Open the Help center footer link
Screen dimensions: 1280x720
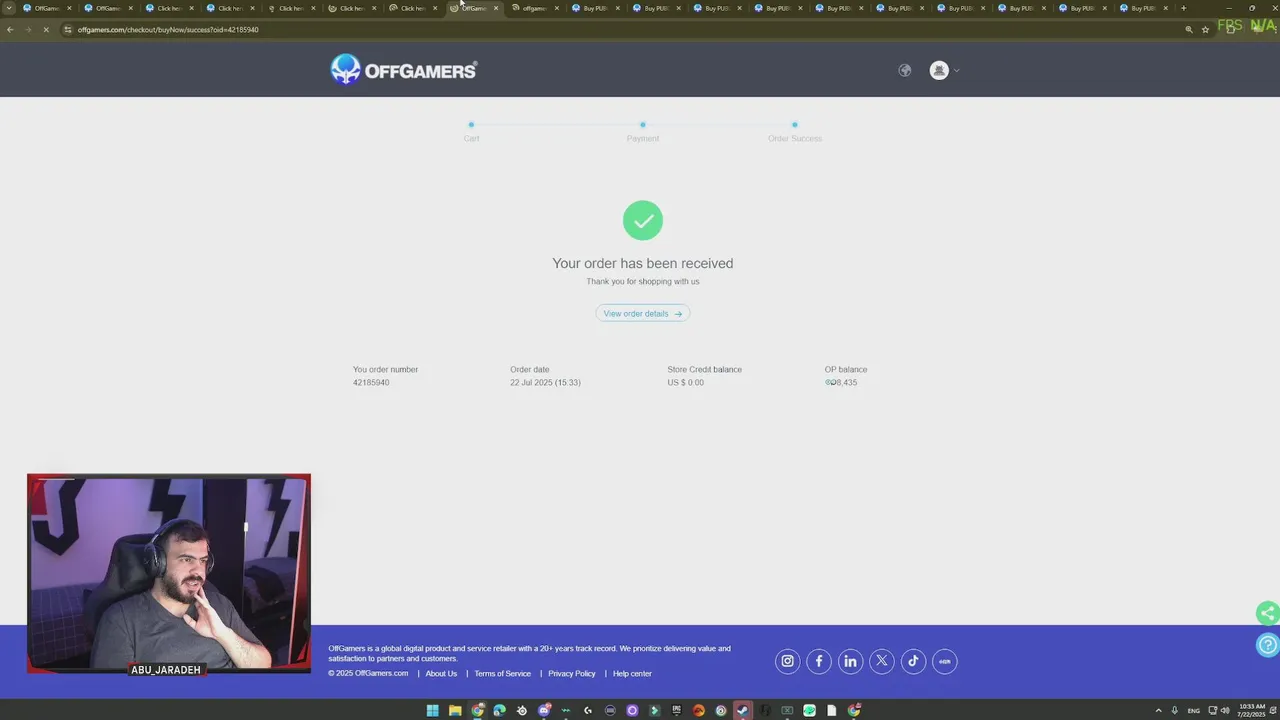point(632,673)
